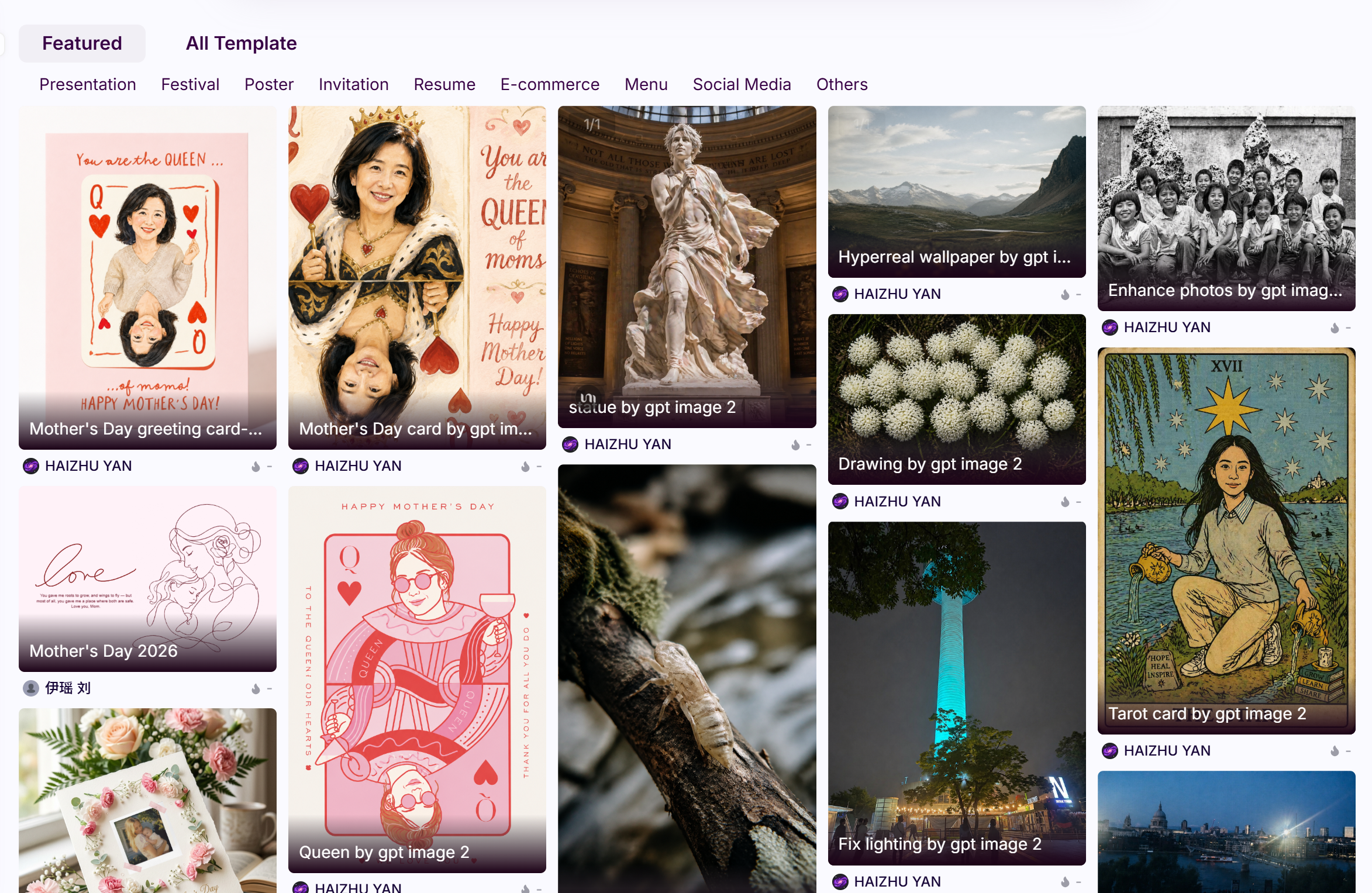Image resolution: width=1372 pixels, height=893 pixels.
Task: Select the Invitation category
Action: [354, 84]
